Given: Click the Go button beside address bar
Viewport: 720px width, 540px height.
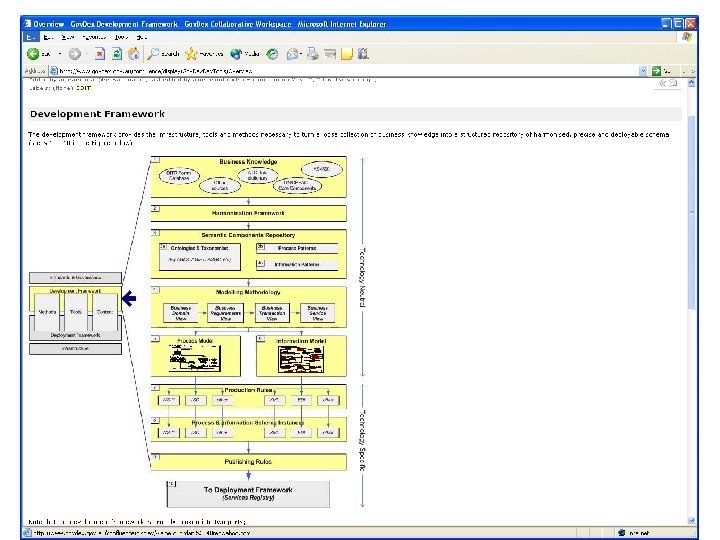Looking at the screenshot, I should pyautogui.click(x=657, y=71).
